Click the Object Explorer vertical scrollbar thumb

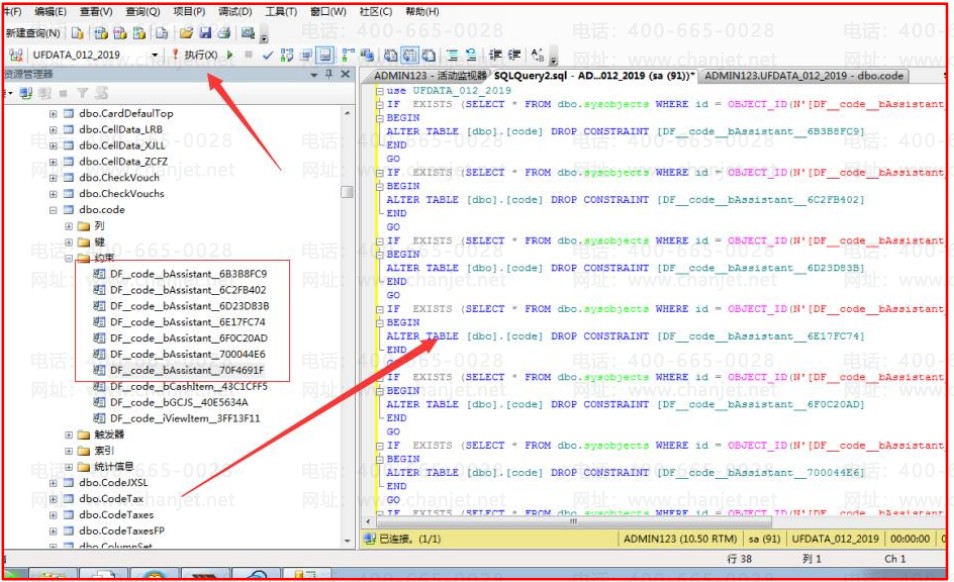coord(346,192)
